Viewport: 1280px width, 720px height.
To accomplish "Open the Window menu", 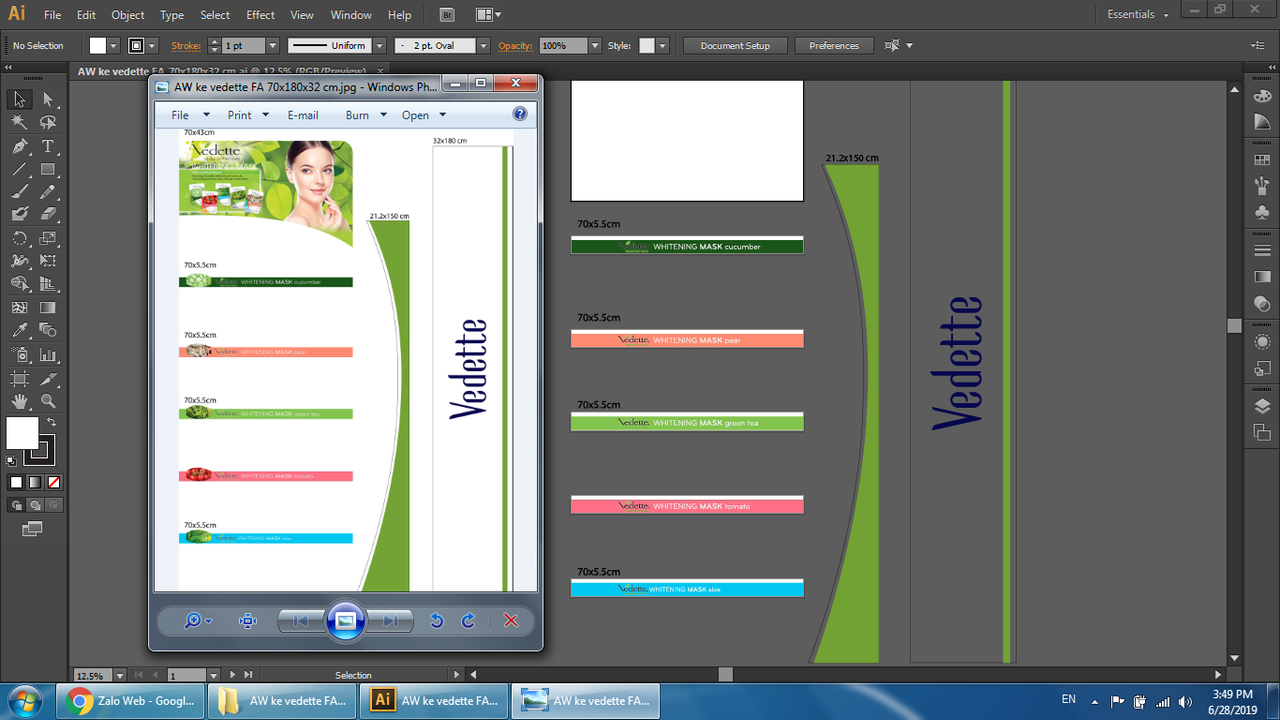I will pyautogui.click(x=351, y=15).
